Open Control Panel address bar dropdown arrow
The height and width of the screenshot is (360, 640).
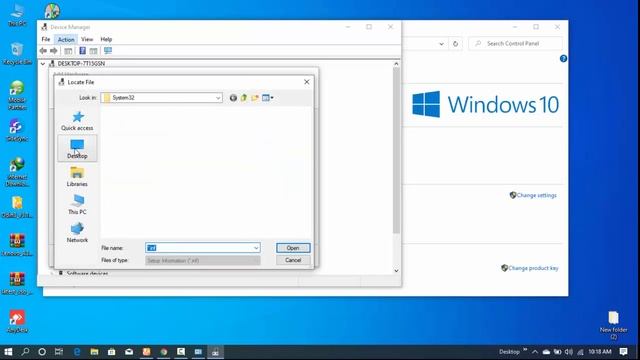coord(441,44)
